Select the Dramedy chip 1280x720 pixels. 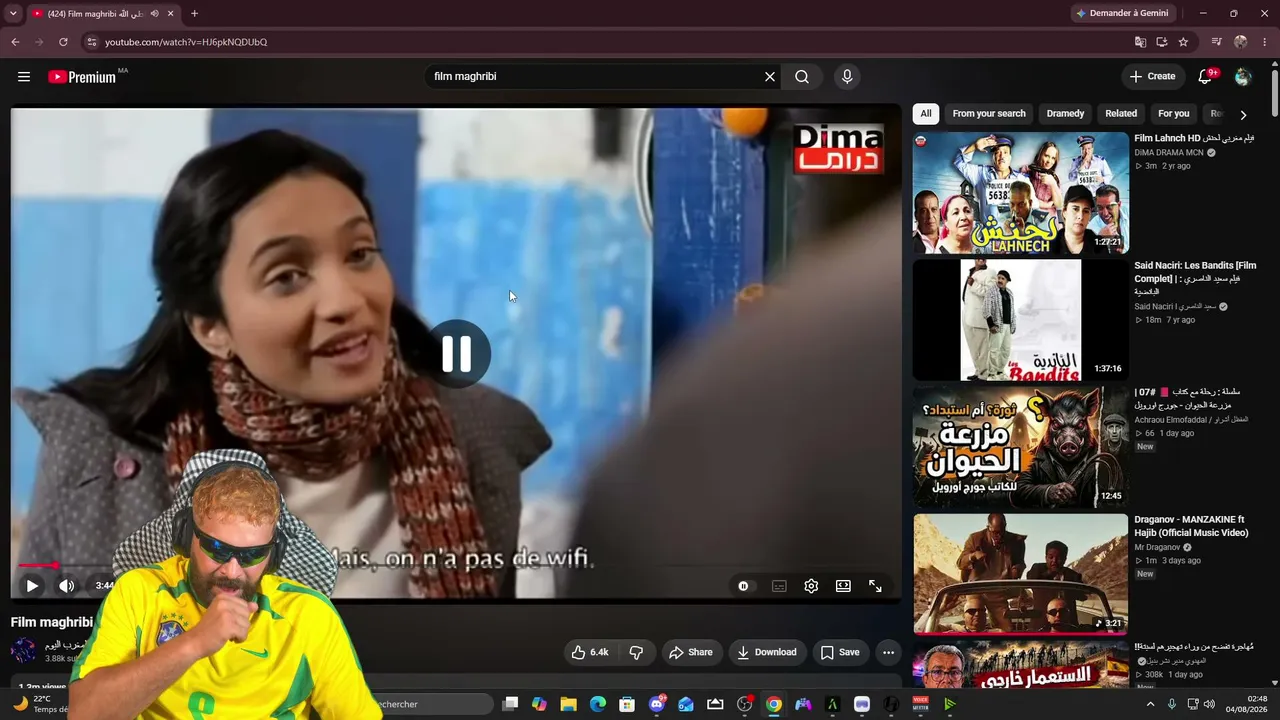point(1065,114)
